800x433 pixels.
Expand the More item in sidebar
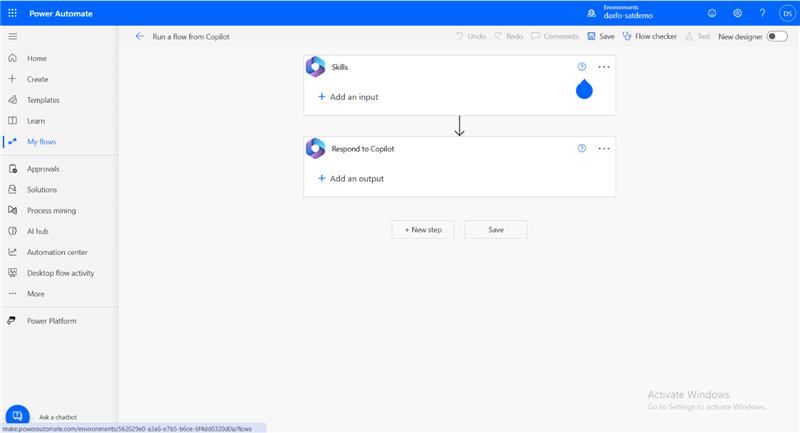[35, 294]
